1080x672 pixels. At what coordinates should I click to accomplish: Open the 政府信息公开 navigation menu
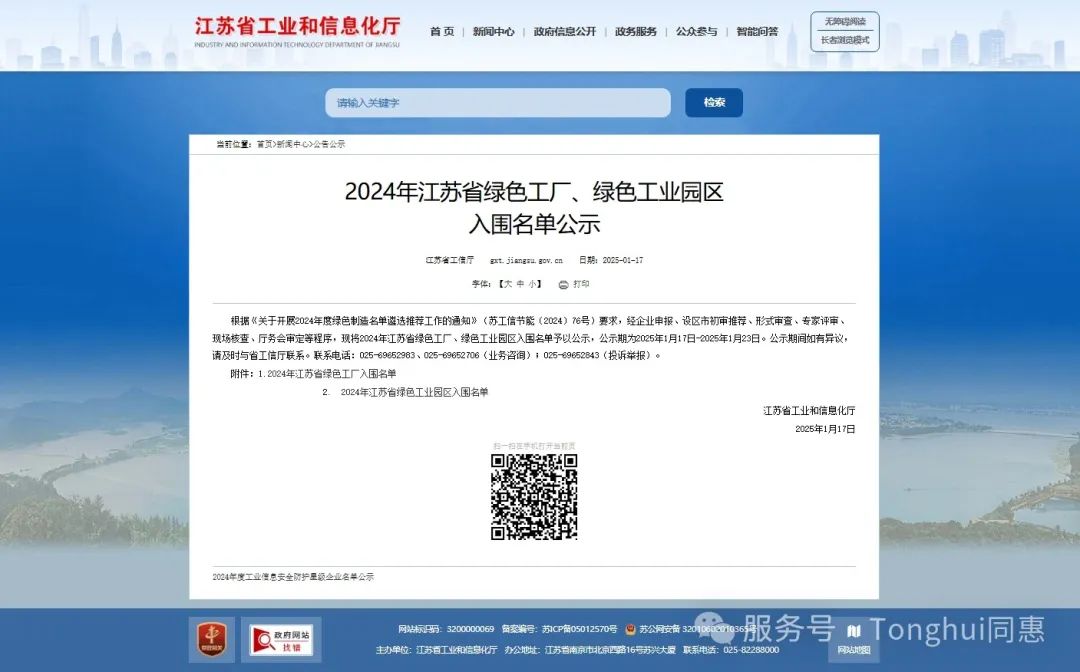click(x=564, y=32)
